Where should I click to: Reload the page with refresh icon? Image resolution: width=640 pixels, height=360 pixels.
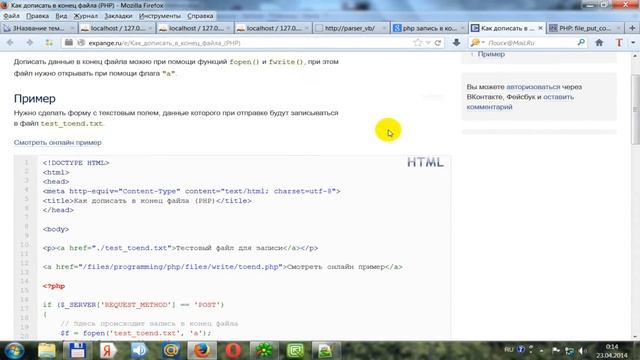438,42
